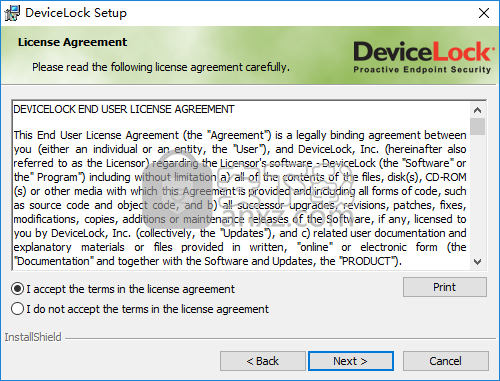Image resolution: width=500 pixels, height=381 pixels.
Task: Click inside the license agreement text box
Action: 240,185
